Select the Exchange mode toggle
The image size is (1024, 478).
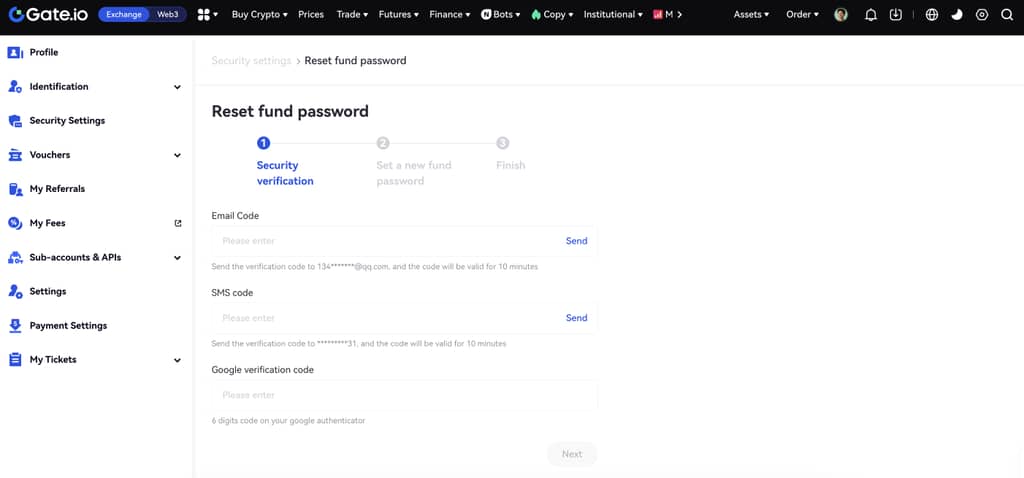[x=124, y=15]
